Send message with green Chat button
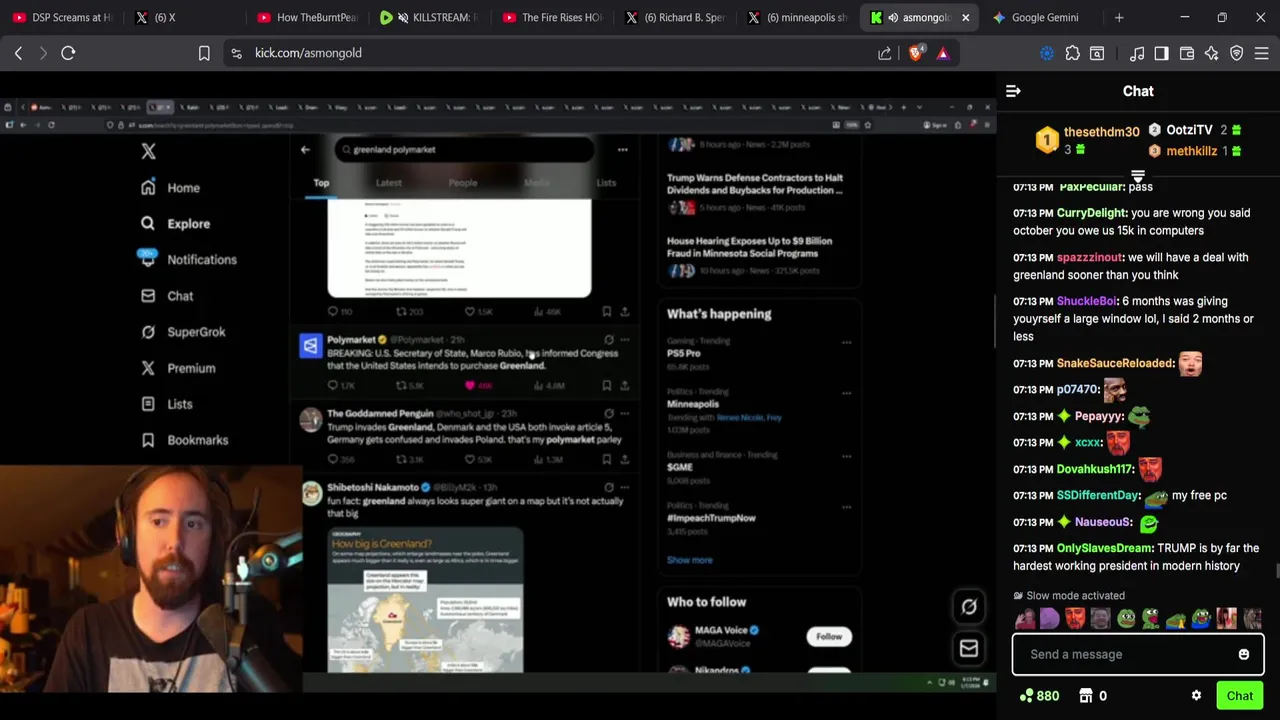1280x720 pixels. pyautogui.click(x=1240, y=696)
